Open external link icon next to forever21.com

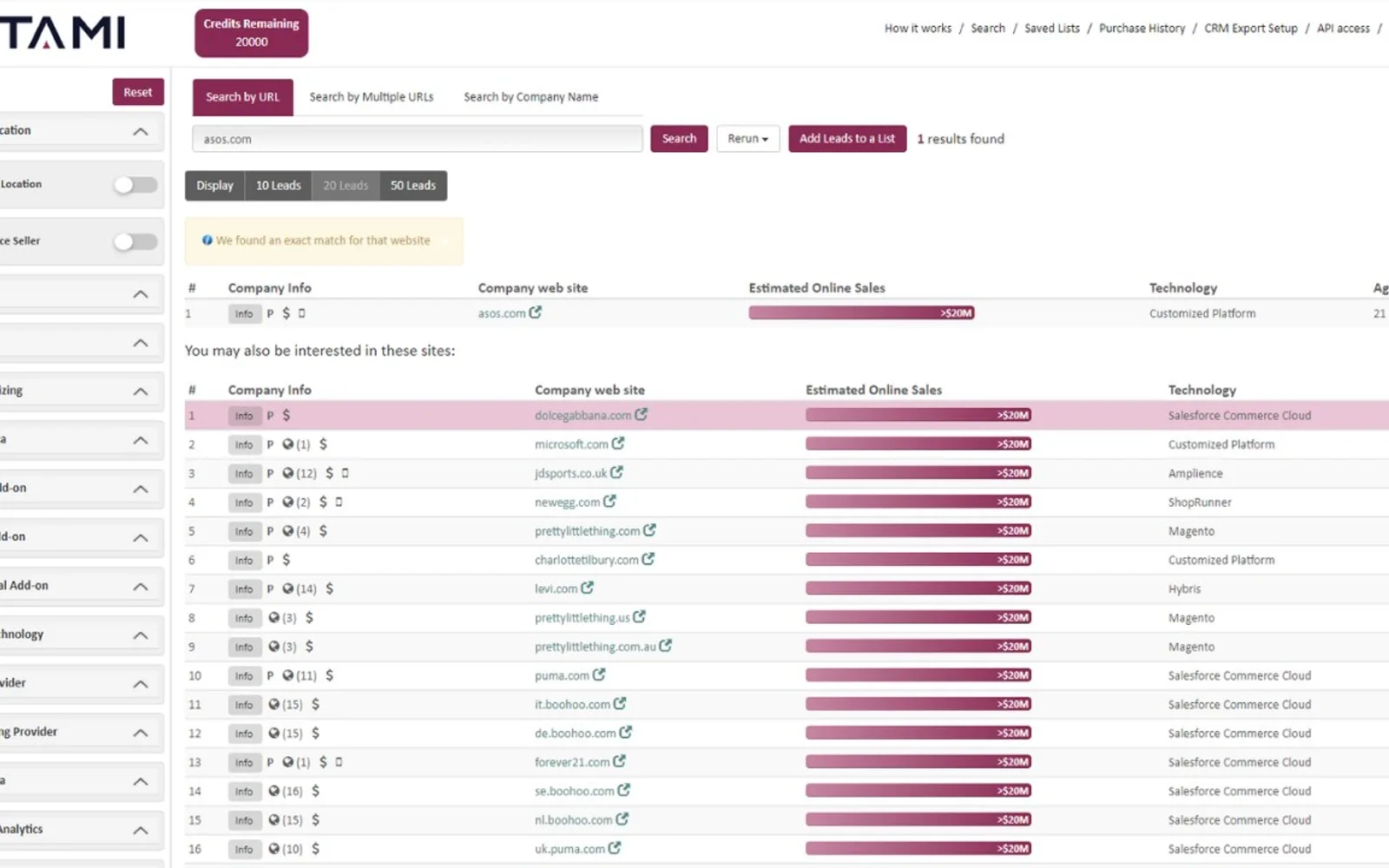coord(619,761)
